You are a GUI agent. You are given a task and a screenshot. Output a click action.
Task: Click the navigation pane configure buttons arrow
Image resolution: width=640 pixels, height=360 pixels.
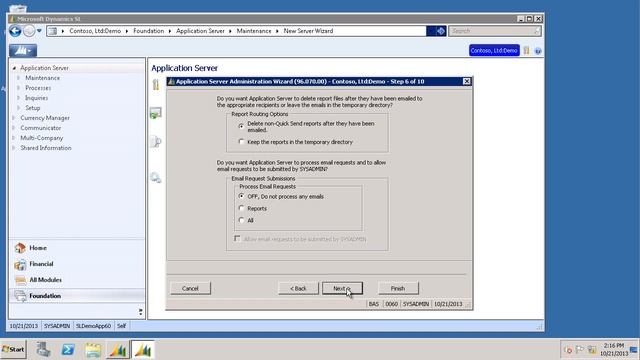click(x=140, y=312)
